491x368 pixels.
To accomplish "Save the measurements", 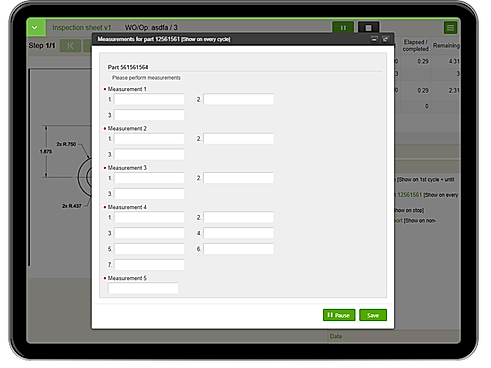I will point(373,315).
